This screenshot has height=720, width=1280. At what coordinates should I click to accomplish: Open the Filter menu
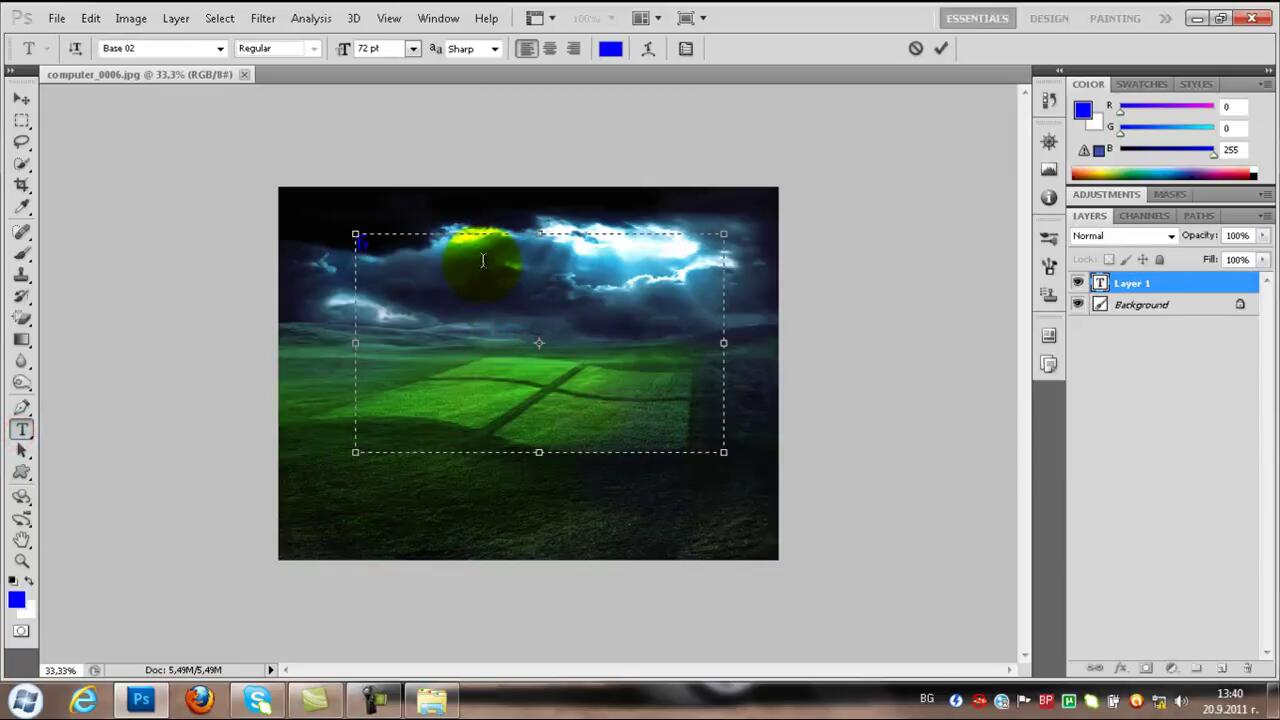(263, 18)
